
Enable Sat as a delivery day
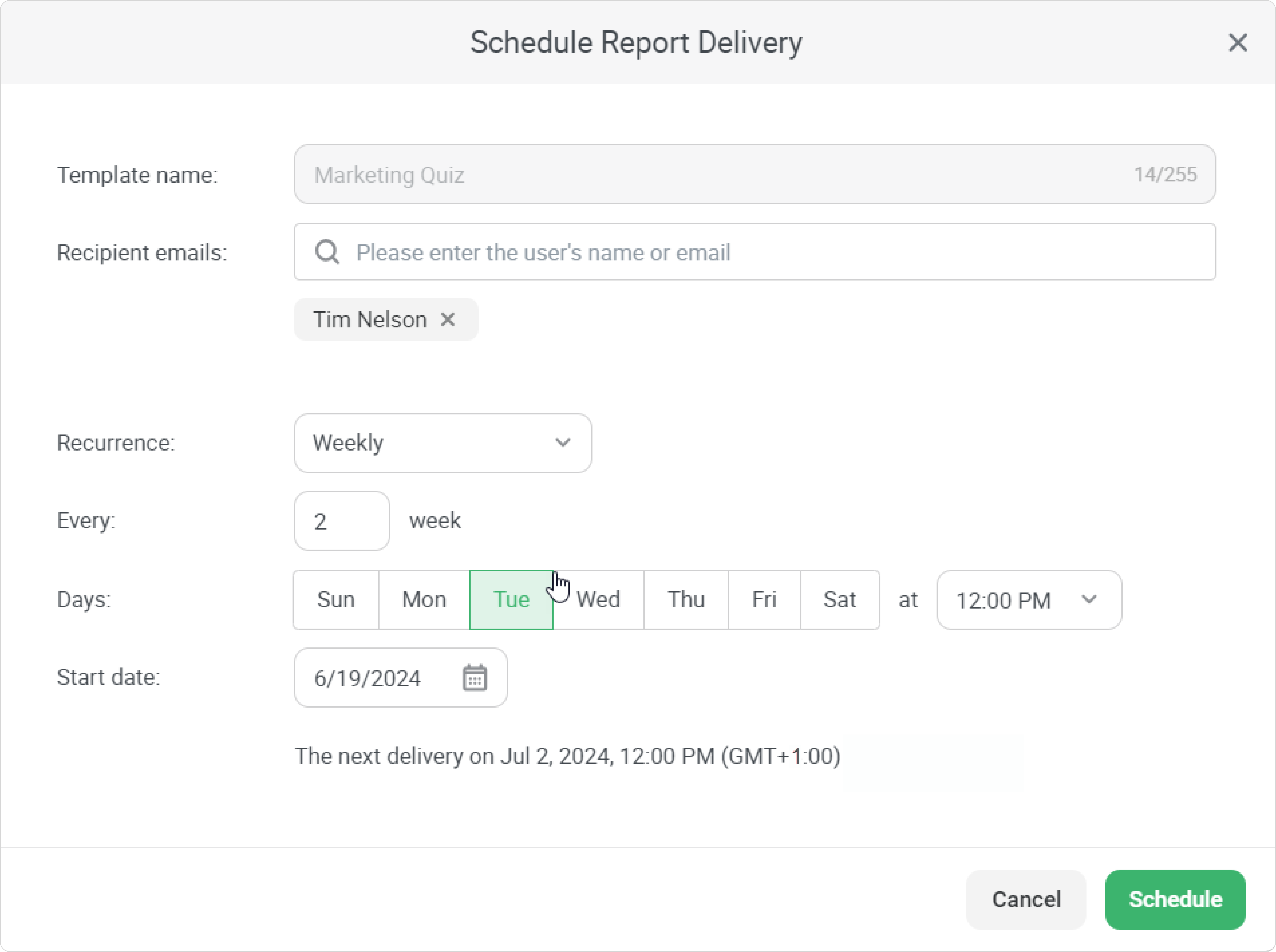coord(839,599)
